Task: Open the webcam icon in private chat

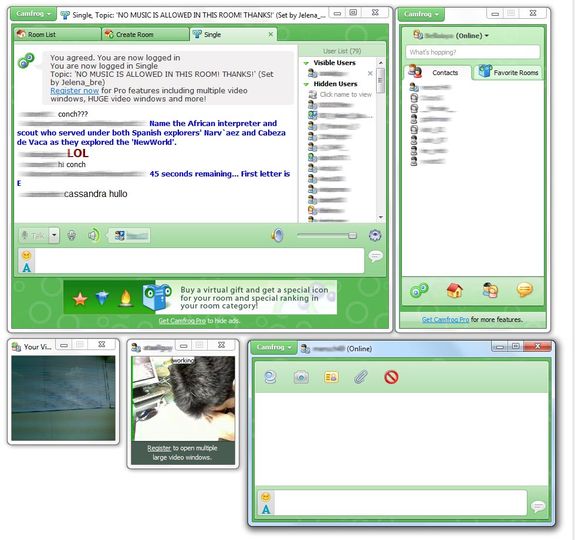Action: coord(270,377)
